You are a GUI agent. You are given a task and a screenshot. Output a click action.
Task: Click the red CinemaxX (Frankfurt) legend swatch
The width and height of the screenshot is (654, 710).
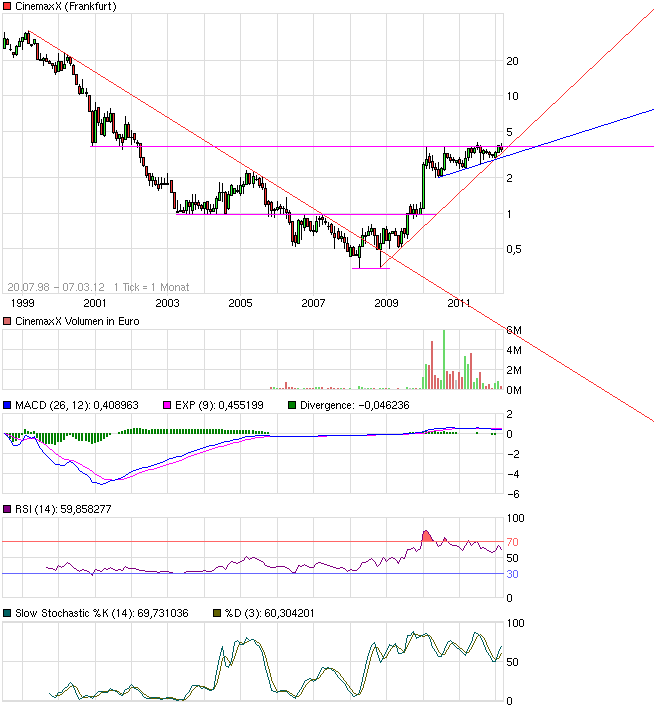[7, 9]
